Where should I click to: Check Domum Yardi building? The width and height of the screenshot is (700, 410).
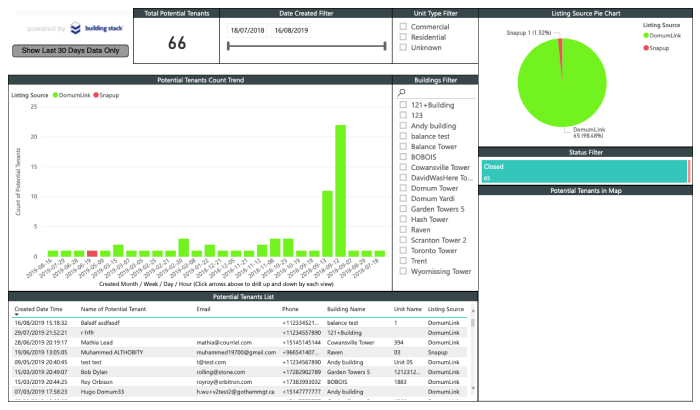click(x=403, y=198)
